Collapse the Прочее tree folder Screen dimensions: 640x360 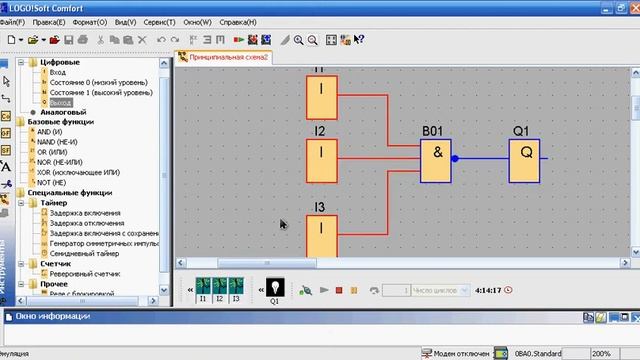pos(21,284)
